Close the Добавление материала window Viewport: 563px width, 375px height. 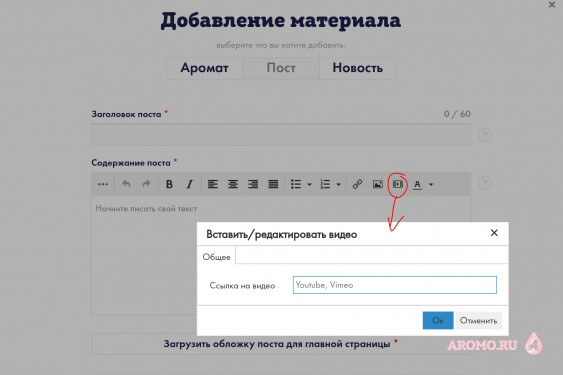tap(552, 5)
